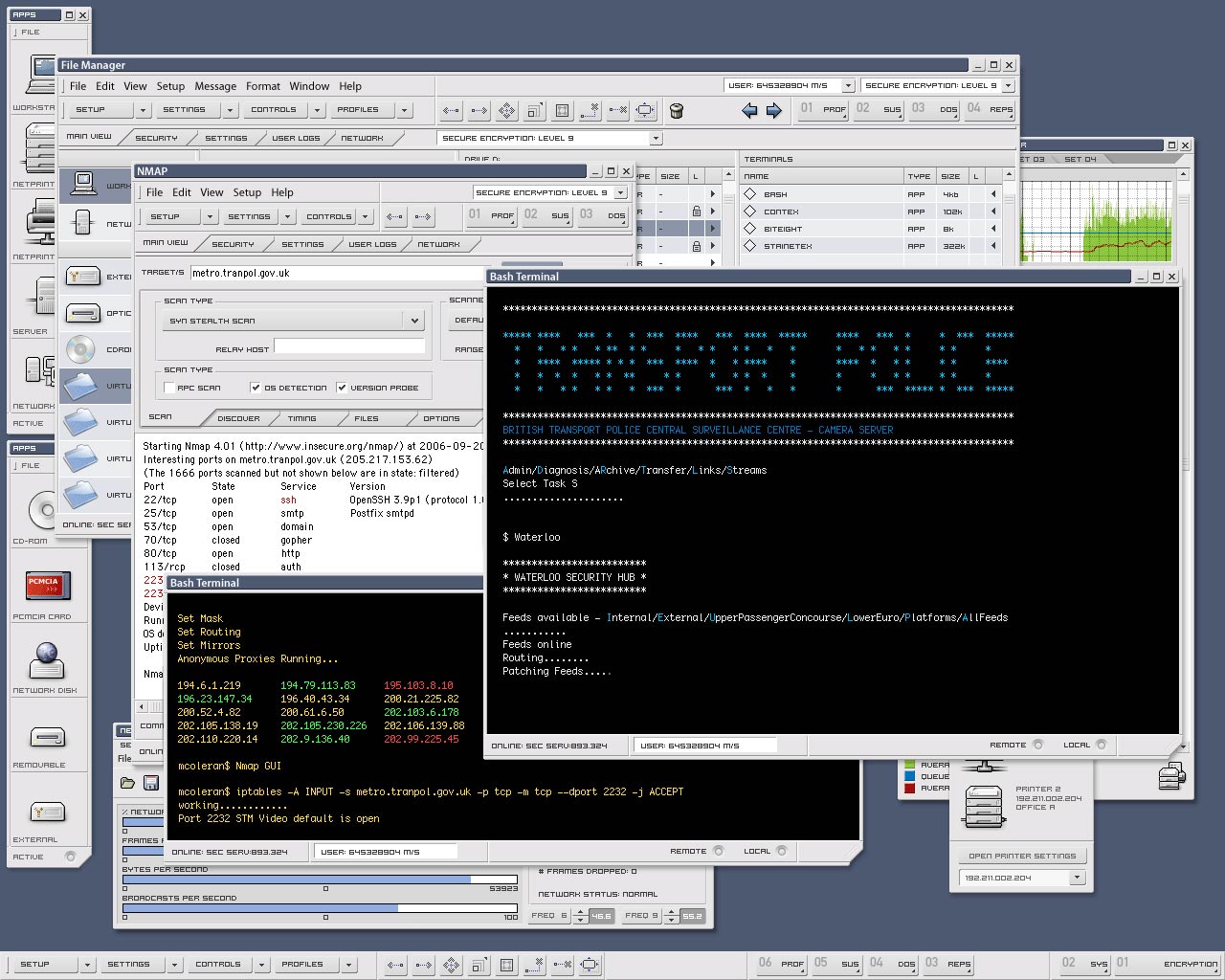
Task: Click the open folder icon in the lower-left window
Action: pyautogui.click(x=127, y=783)
